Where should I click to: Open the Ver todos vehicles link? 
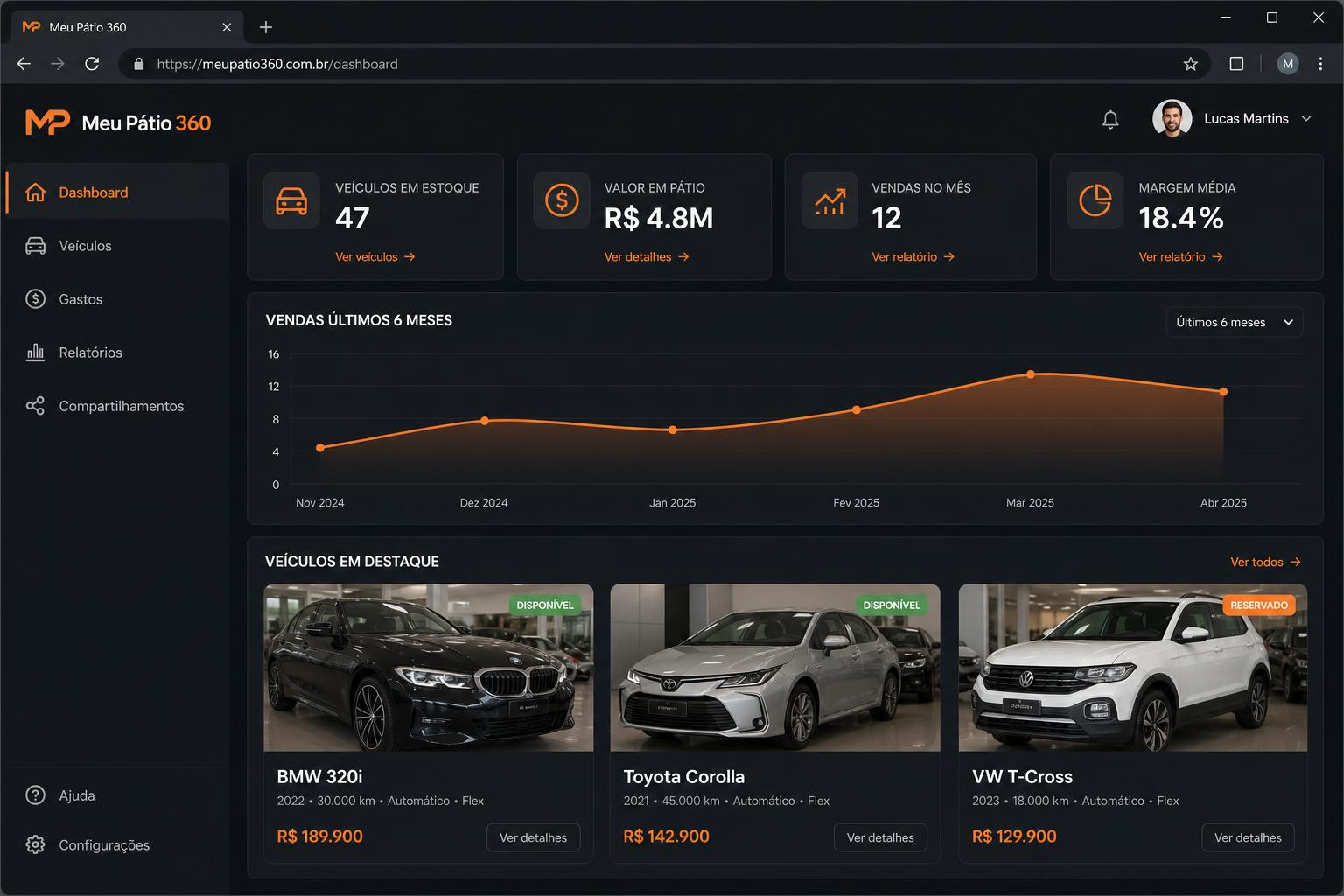click(1266, 563)
